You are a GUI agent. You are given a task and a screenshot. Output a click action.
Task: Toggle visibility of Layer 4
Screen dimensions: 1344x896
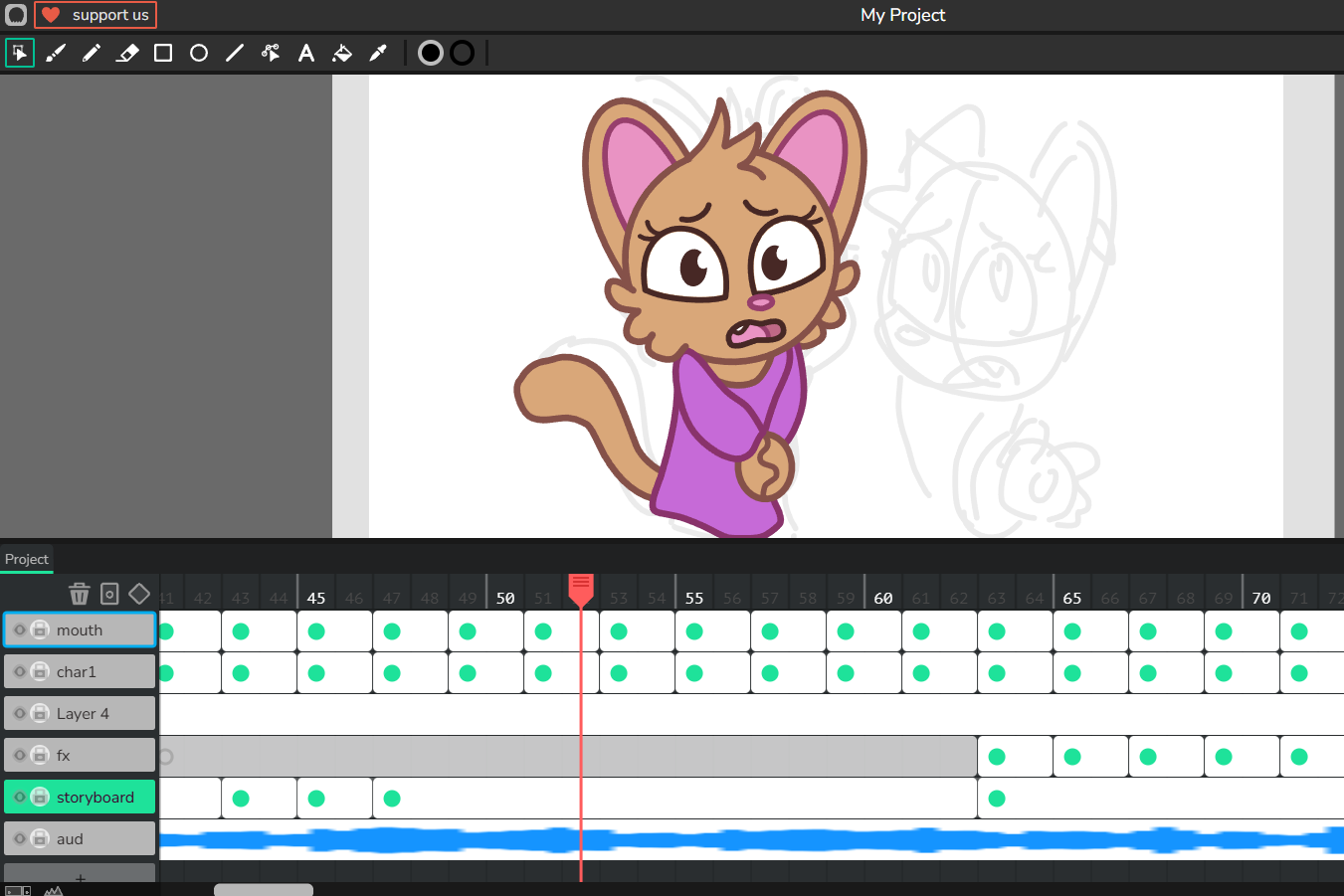19,713
